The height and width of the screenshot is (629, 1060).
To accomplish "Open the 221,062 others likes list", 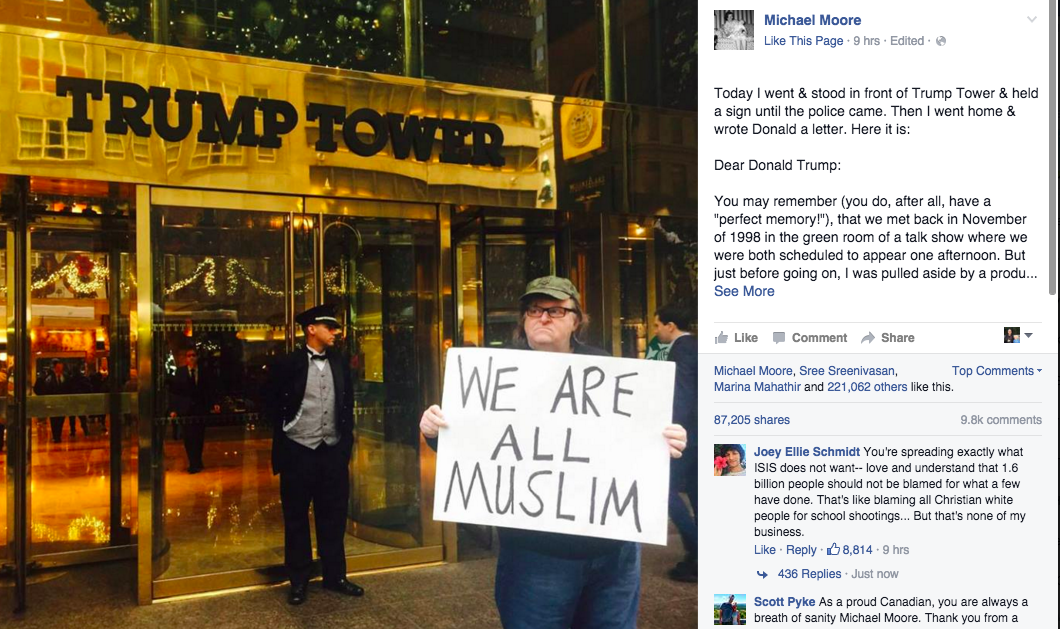I will coord(867,387).
